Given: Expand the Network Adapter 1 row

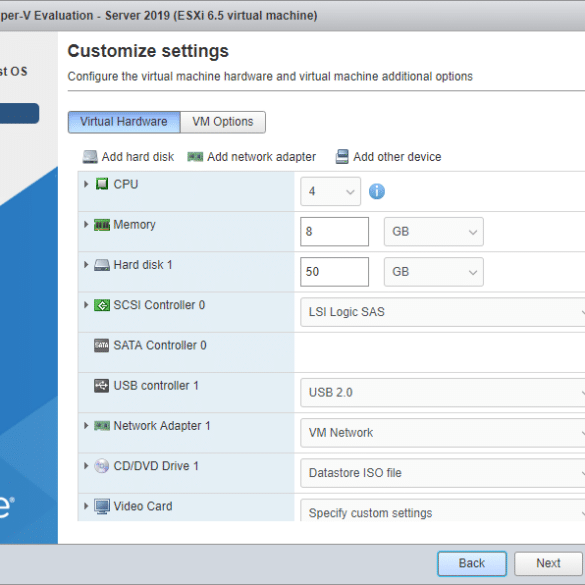Looking at the screenshot, I should pyautogui.click(x=86, y=425).
